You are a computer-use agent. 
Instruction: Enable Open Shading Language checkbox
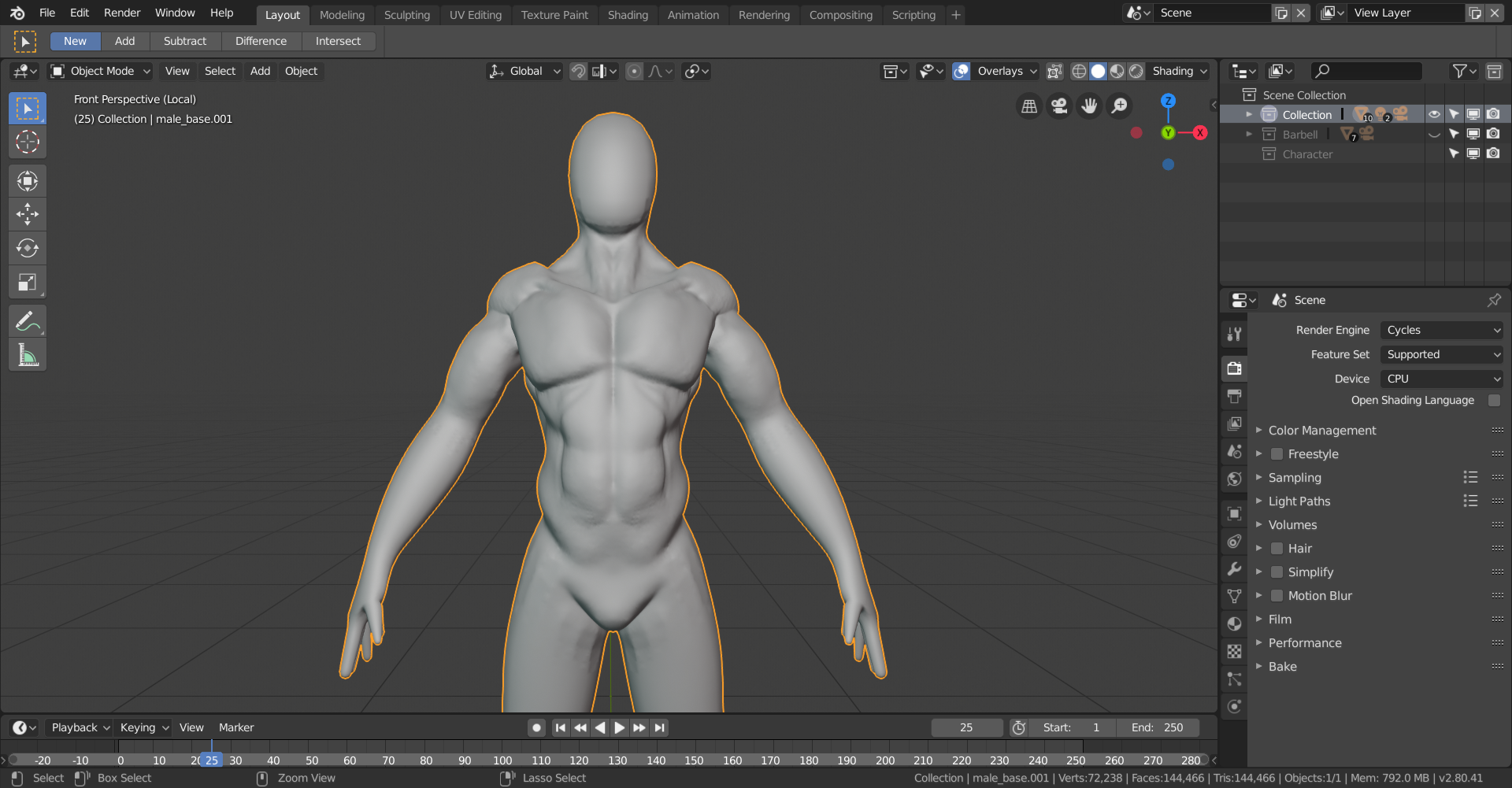coord(1494,400)
